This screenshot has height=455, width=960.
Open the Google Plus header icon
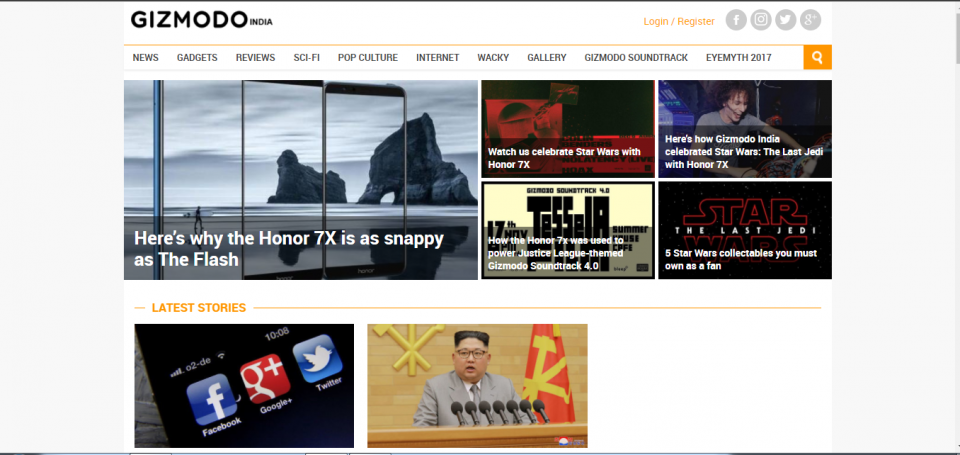point(811,20)
